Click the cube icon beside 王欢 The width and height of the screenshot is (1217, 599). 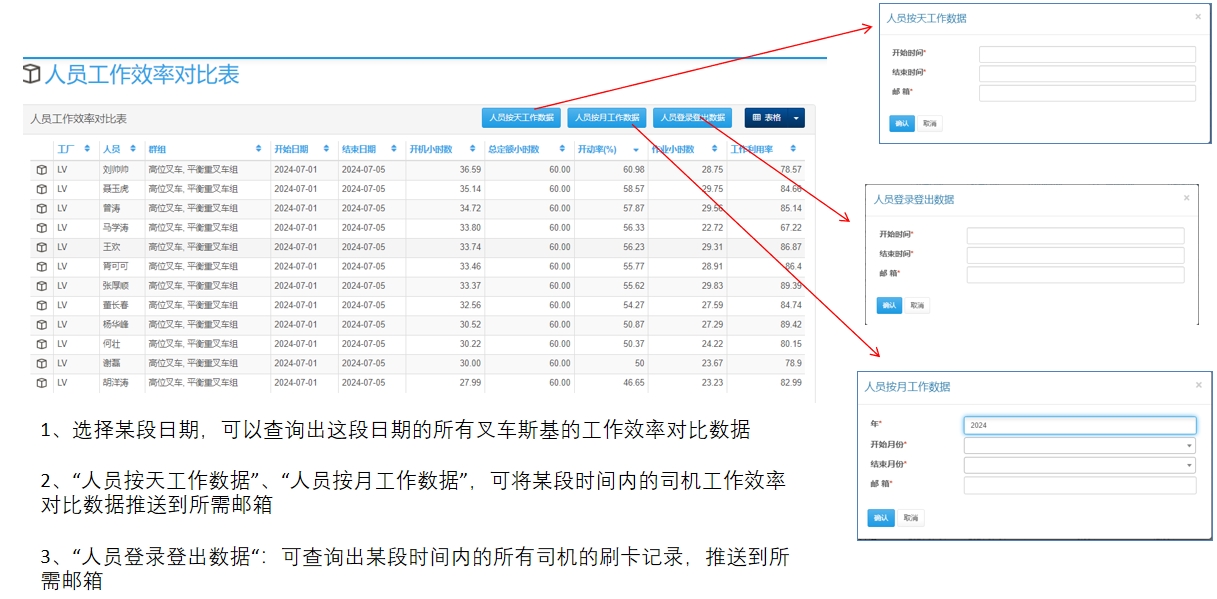(41, 247)
